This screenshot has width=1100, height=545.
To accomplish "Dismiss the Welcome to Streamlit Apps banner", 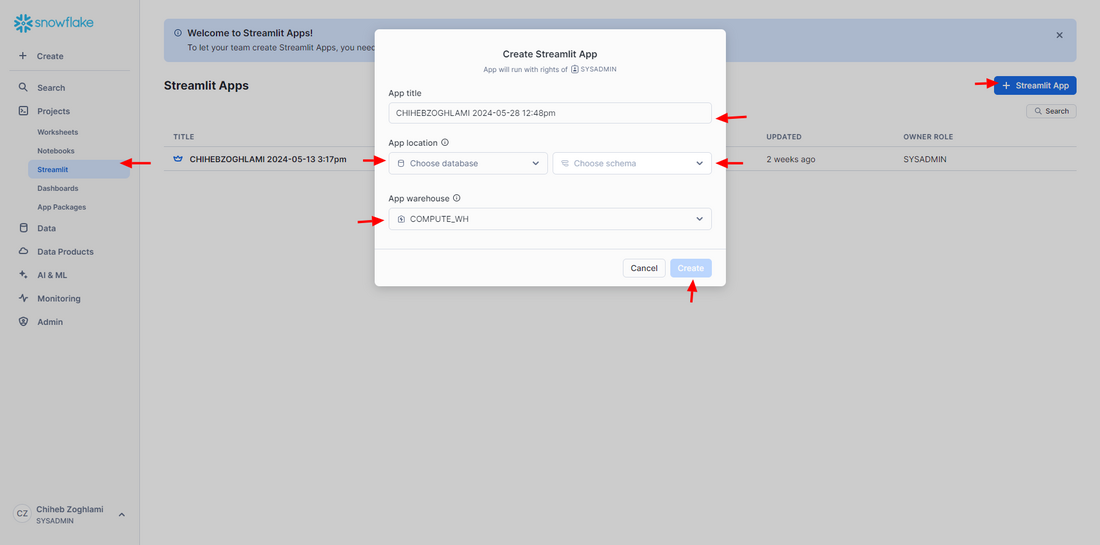I will tap(1059, 35).
